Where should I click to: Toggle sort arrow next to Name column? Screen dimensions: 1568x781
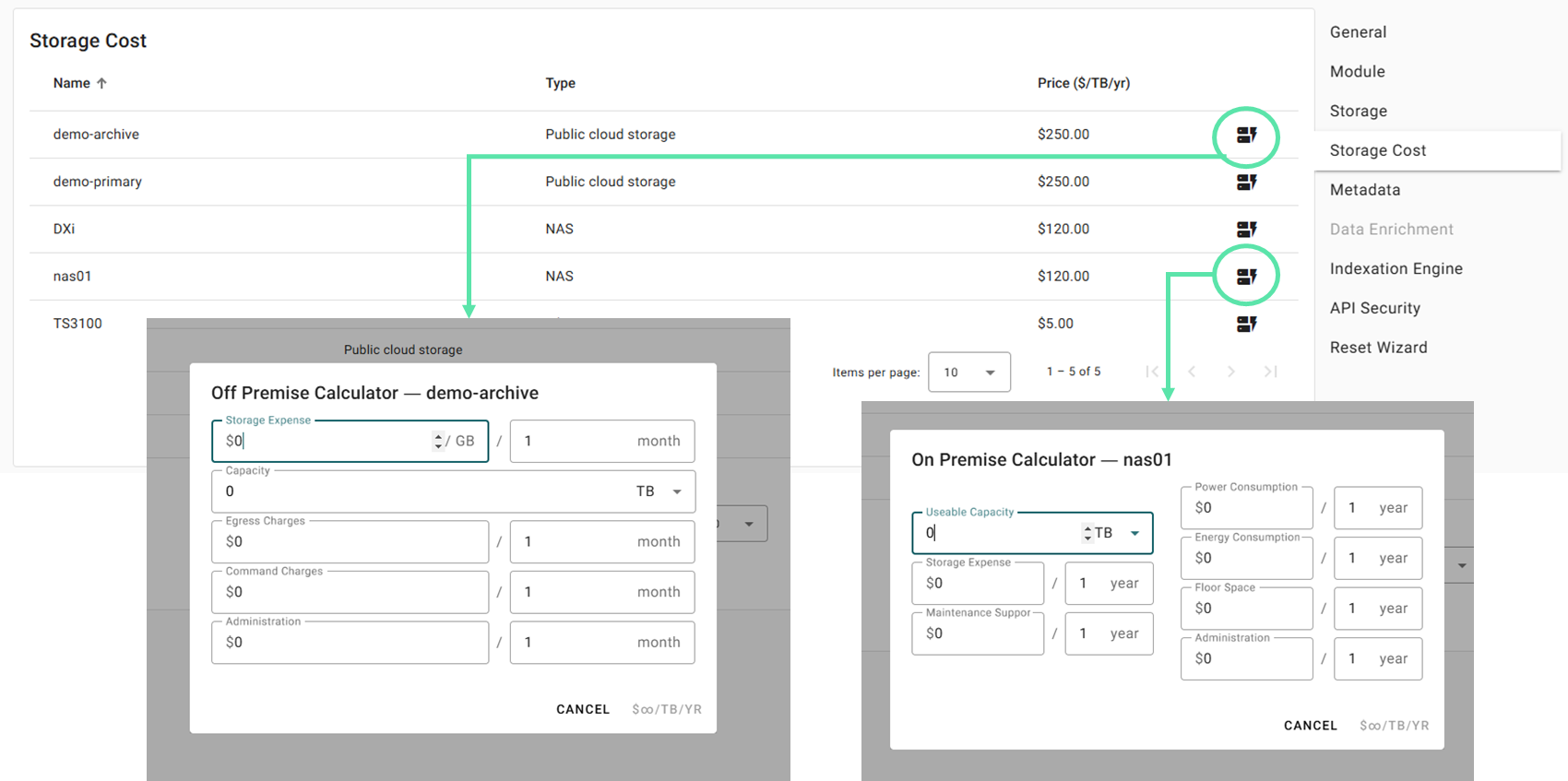(x=101, y=83)
